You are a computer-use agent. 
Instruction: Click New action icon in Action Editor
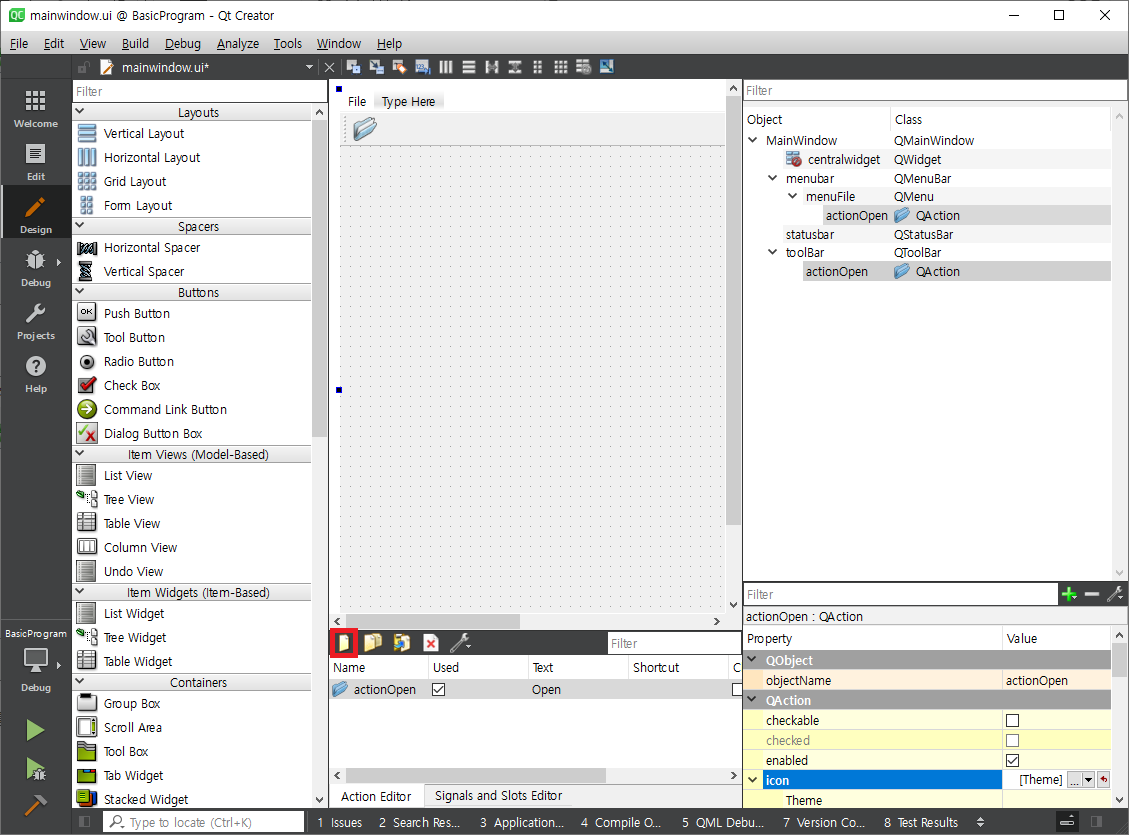point(344,643)
